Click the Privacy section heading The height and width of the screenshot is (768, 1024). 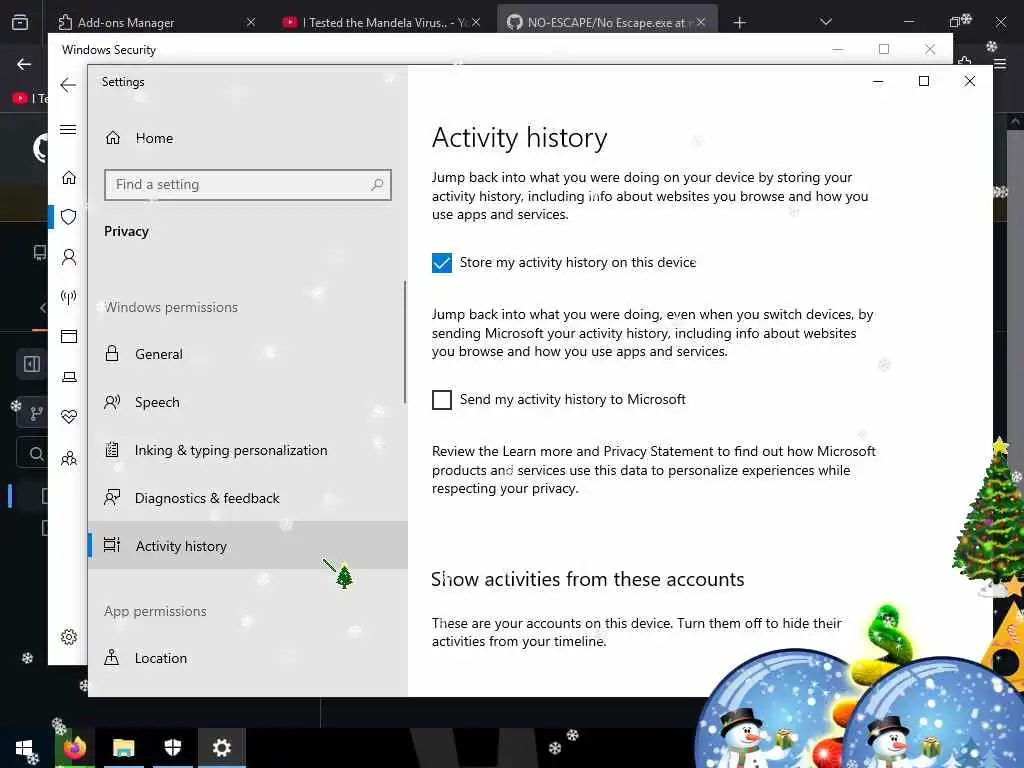(x=126, y=231)
